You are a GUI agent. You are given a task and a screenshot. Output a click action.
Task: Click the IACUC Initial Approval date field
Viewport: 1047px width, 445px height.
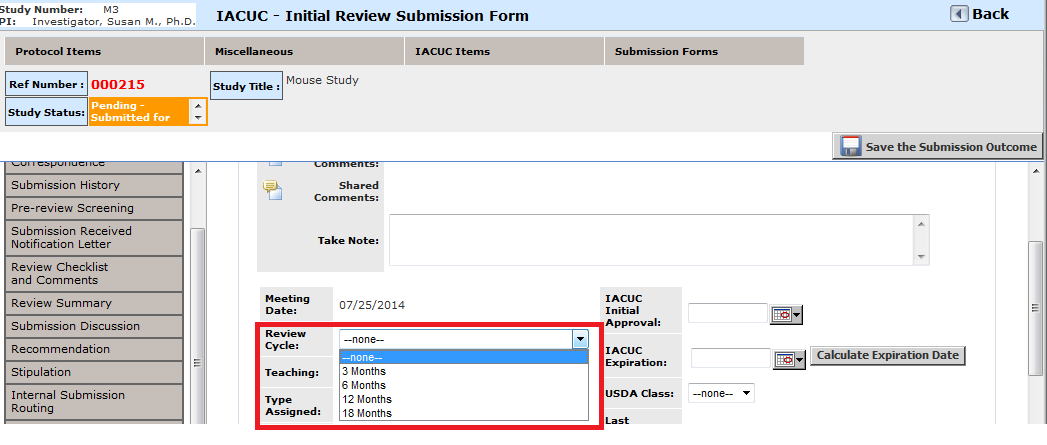point(728,313)
